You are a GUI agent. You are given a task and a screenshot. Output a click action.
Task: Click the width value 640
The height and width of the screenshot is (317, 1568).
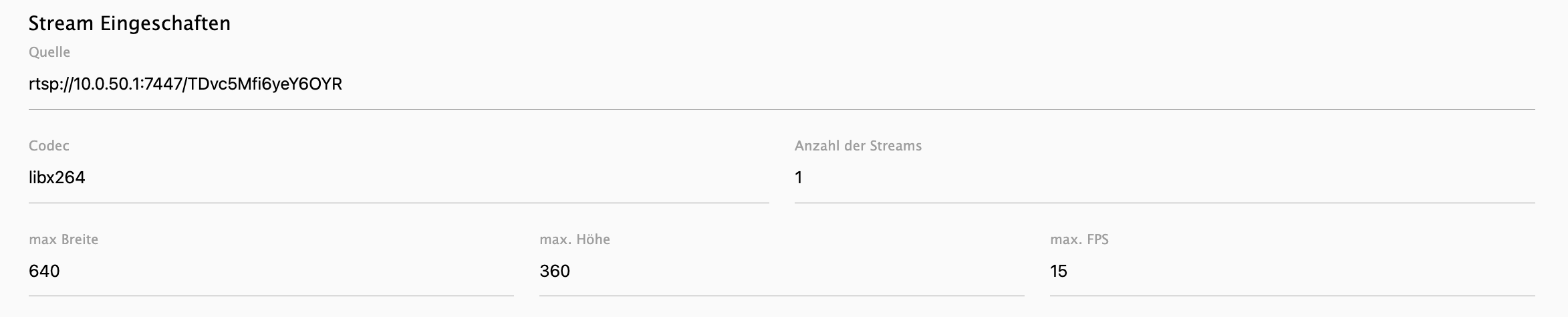point(44,272)
